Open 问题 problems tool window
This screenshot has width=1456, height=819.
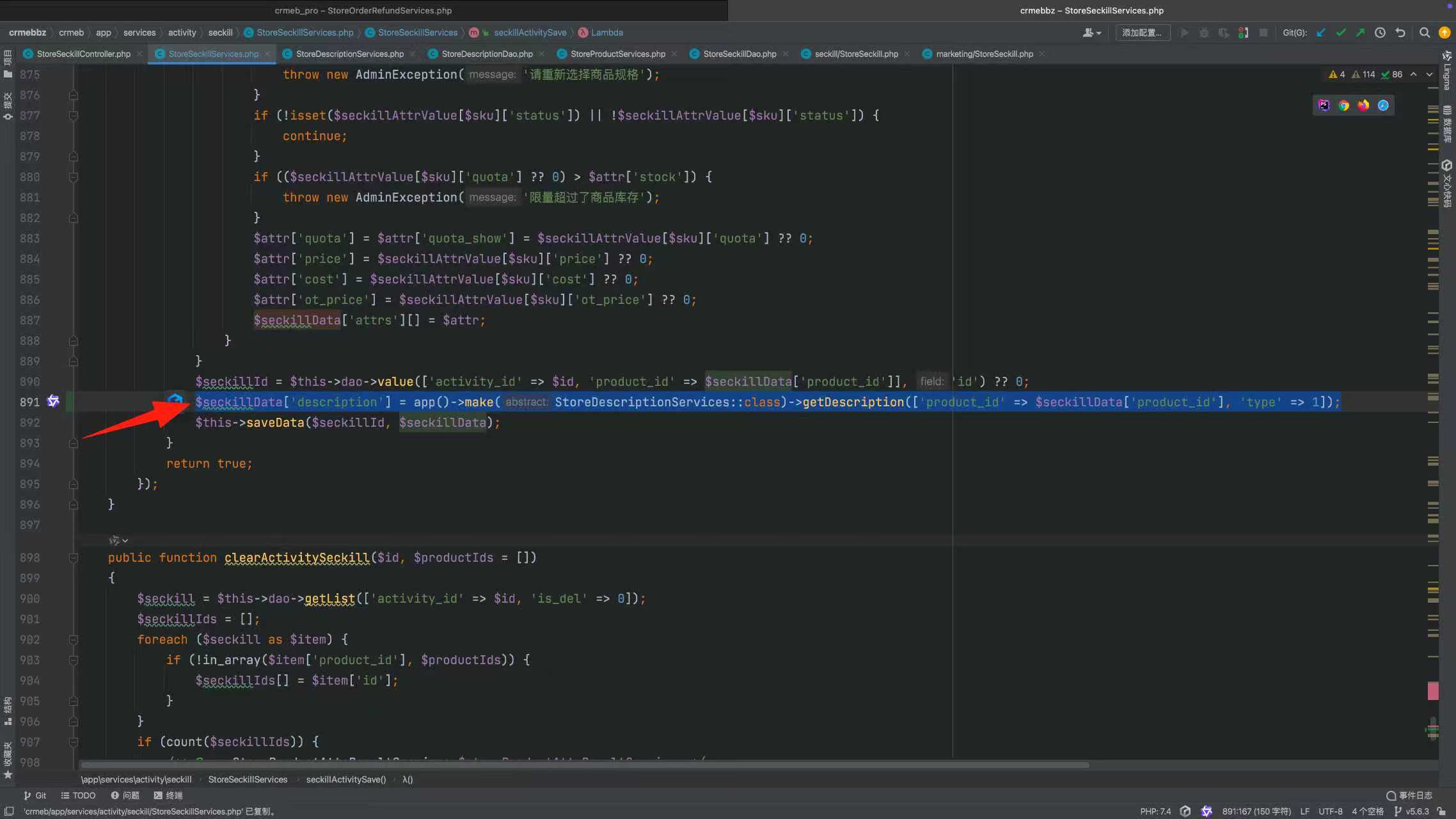coord(125,795)
